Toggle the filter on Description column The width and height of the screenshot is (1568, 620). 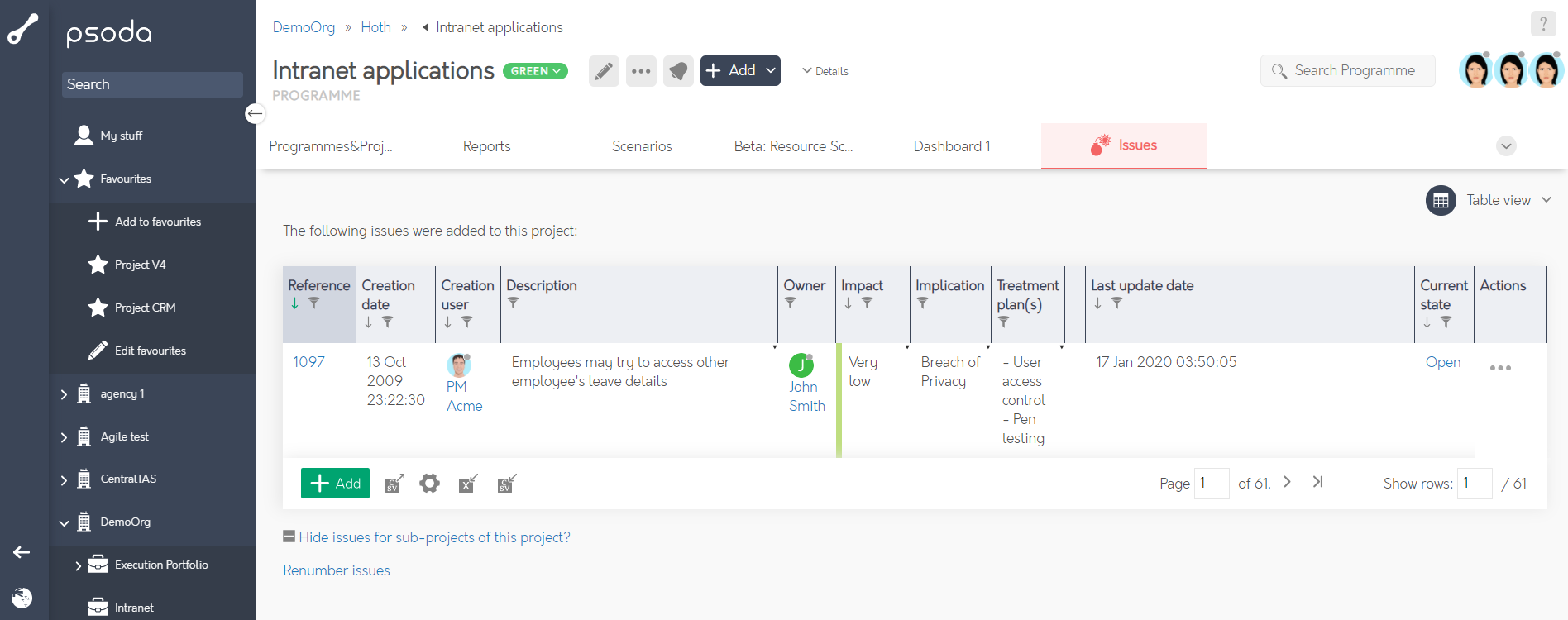coord(513,303)
